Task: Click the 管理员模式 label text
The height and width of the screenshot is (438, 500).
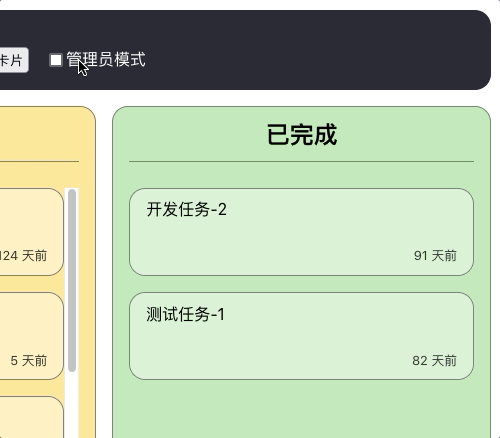Action: (x=106, y=60)
